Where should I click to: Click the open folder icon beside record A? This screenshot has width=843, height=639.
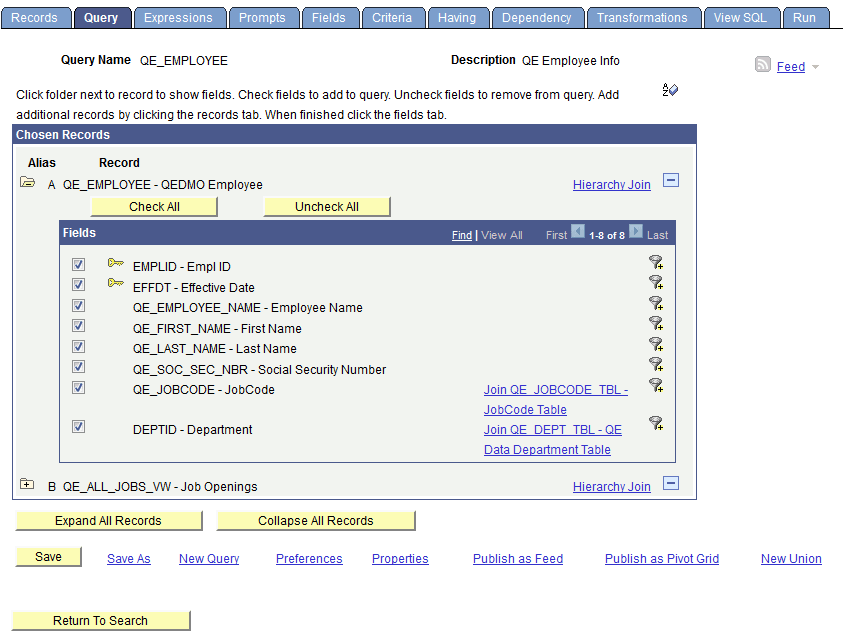click(27, 183)
